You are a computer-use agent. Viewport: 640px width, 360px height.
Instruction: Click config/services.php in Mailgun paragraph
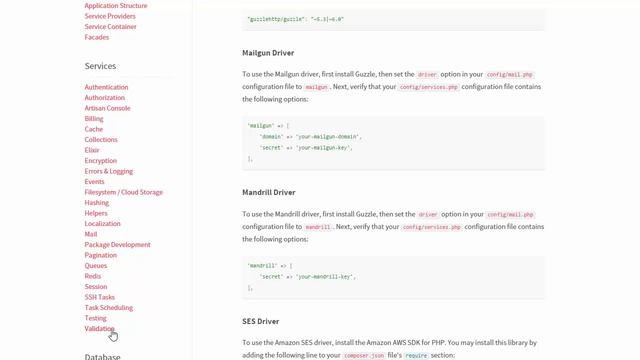pos(429,87)
